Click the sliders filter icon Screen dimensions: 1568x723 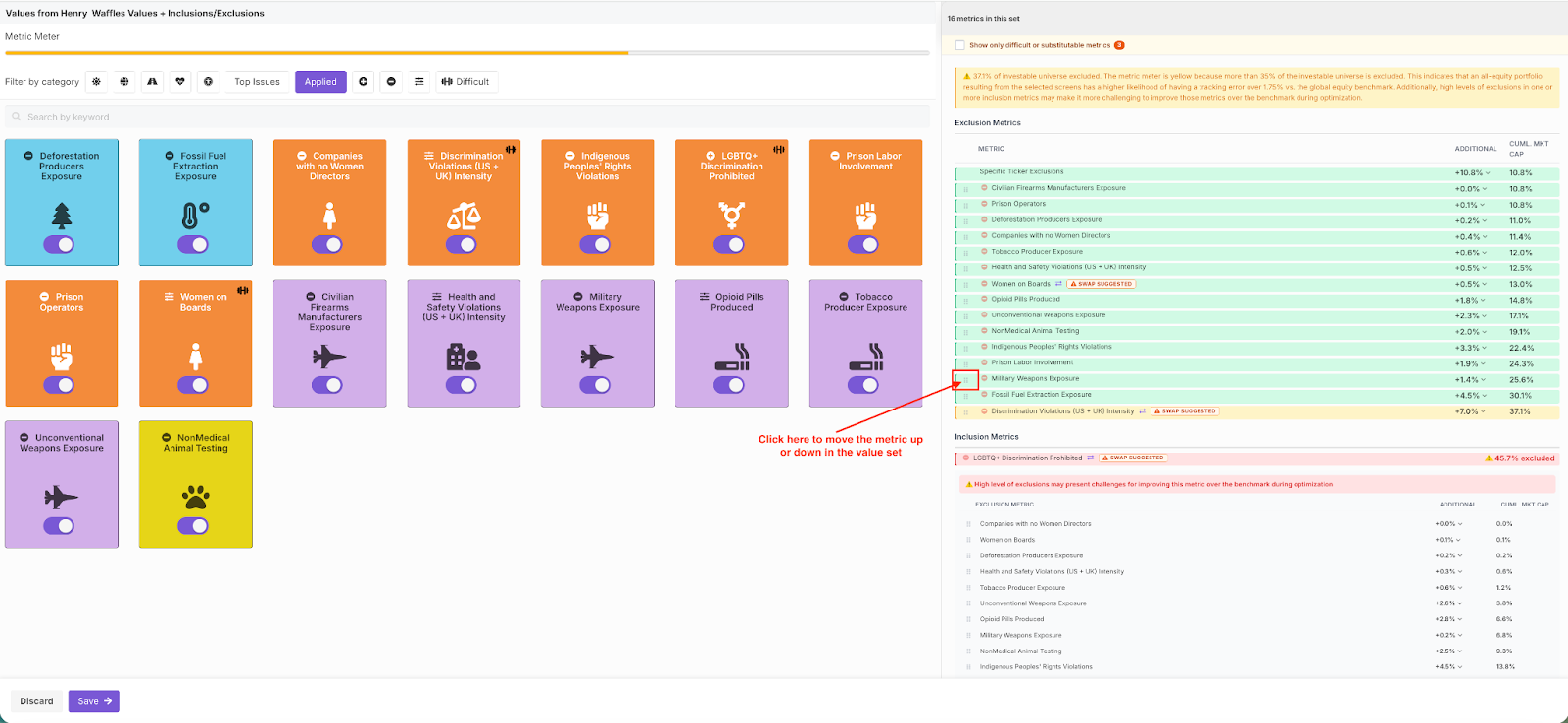pyautogui.click(x=419, y=82)
